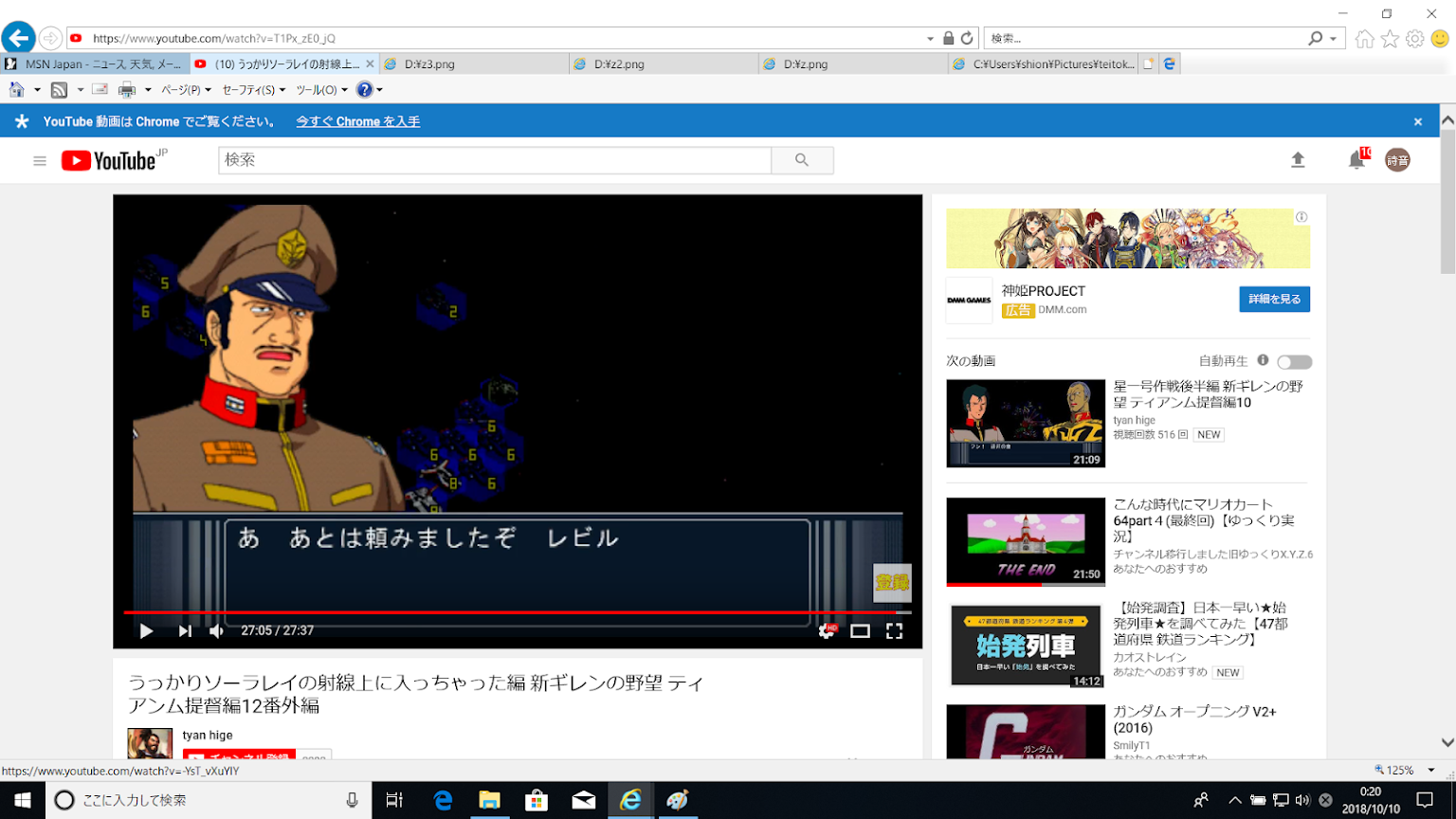The width and height of the screenshot is (1456, 819).
Task: Click the RSS feeds icon
Action: pos(59,90)
